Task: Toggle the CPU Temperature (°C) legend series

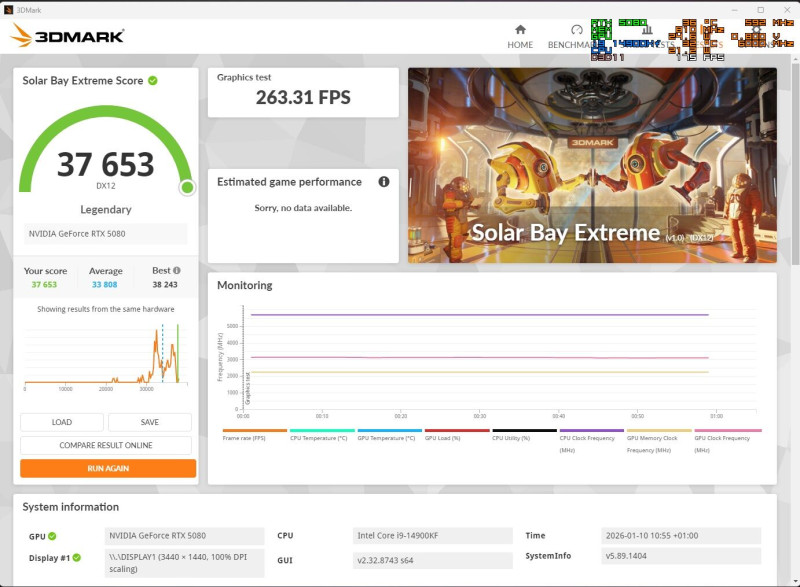Action: pos(322,435)
